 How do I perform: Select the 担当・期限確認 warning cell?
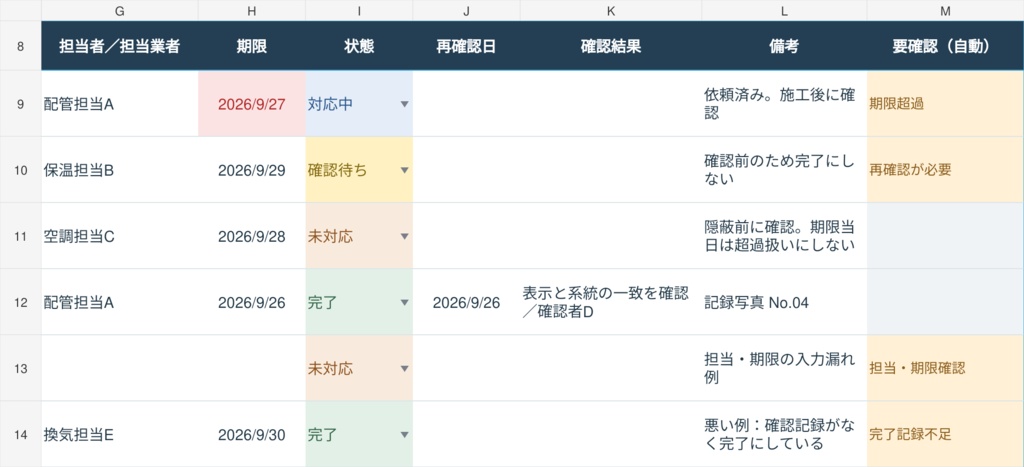(x=946, y=368)
